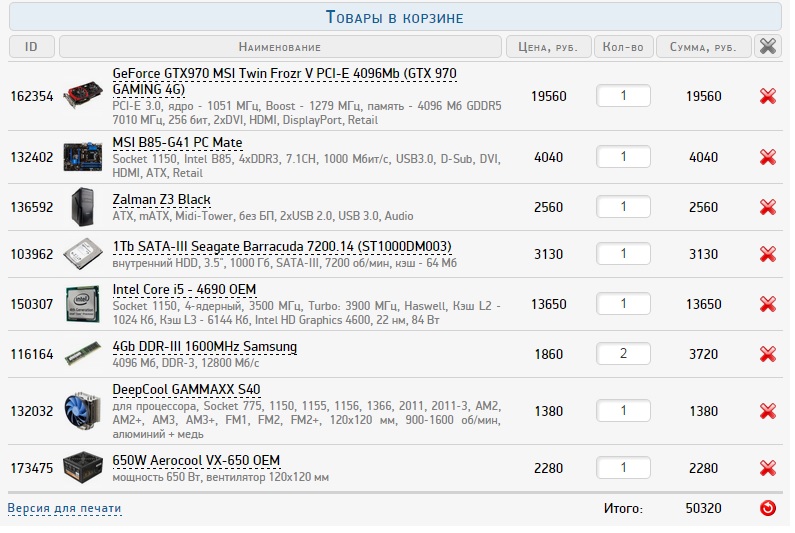
Task: Click the ID column header
Action: click(x=31, y=47)
